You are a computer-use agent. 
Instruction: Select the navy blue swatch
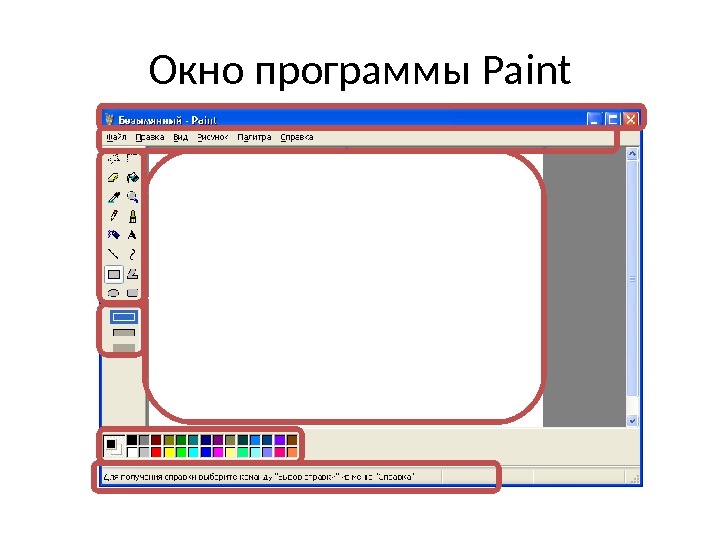tap(206, 440)
